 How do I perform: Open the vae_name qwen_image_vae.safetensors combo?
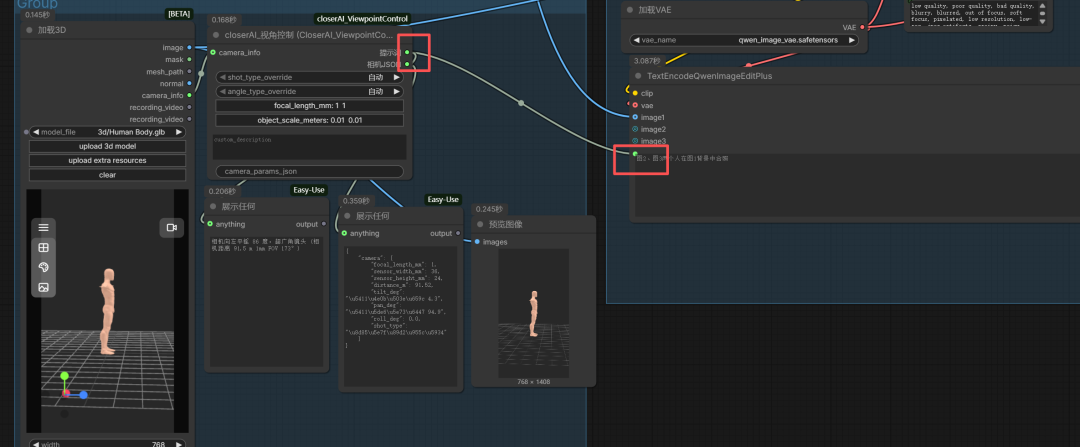745,40
